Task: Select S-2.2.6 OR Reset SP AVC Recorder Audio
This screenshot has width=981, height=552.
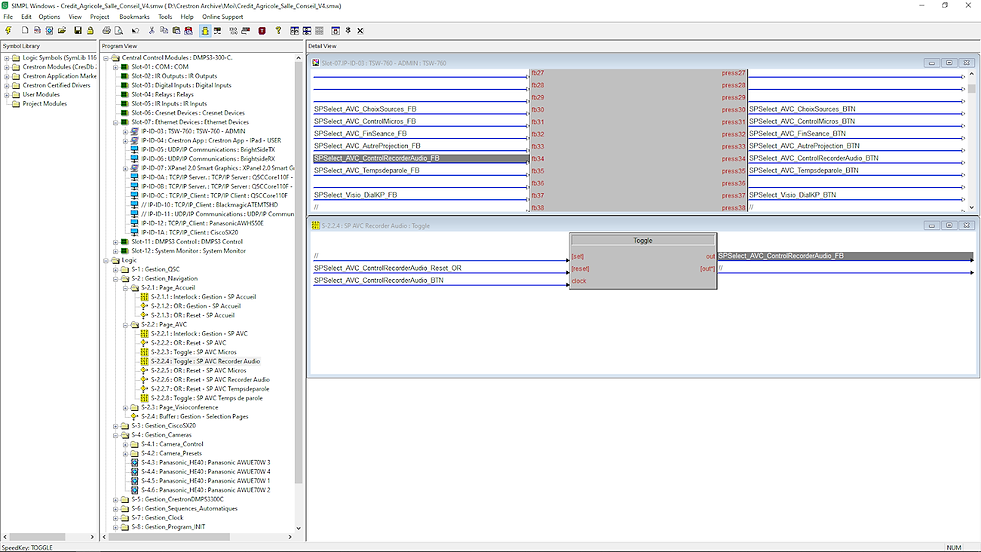Action: coord(210,379)
